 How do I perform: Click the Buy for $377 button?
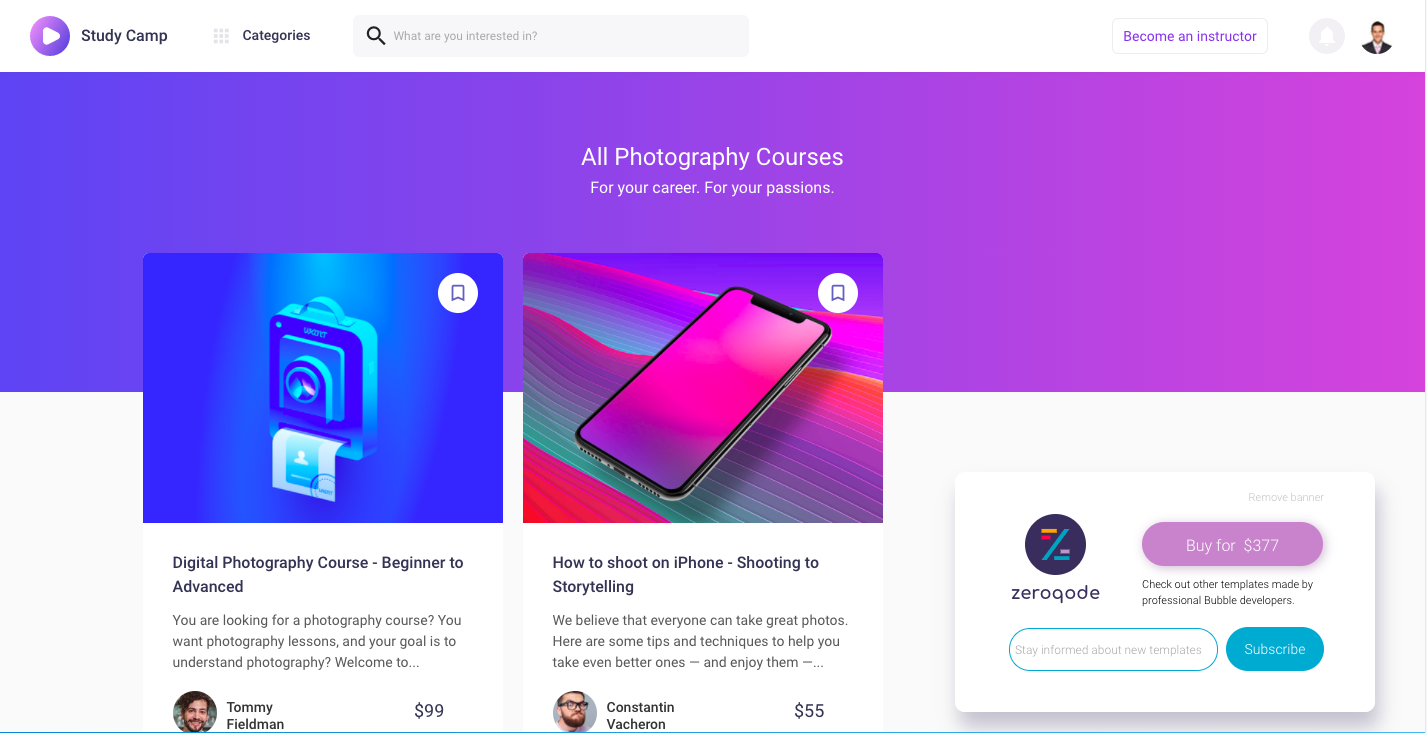tap(1232, 545)
